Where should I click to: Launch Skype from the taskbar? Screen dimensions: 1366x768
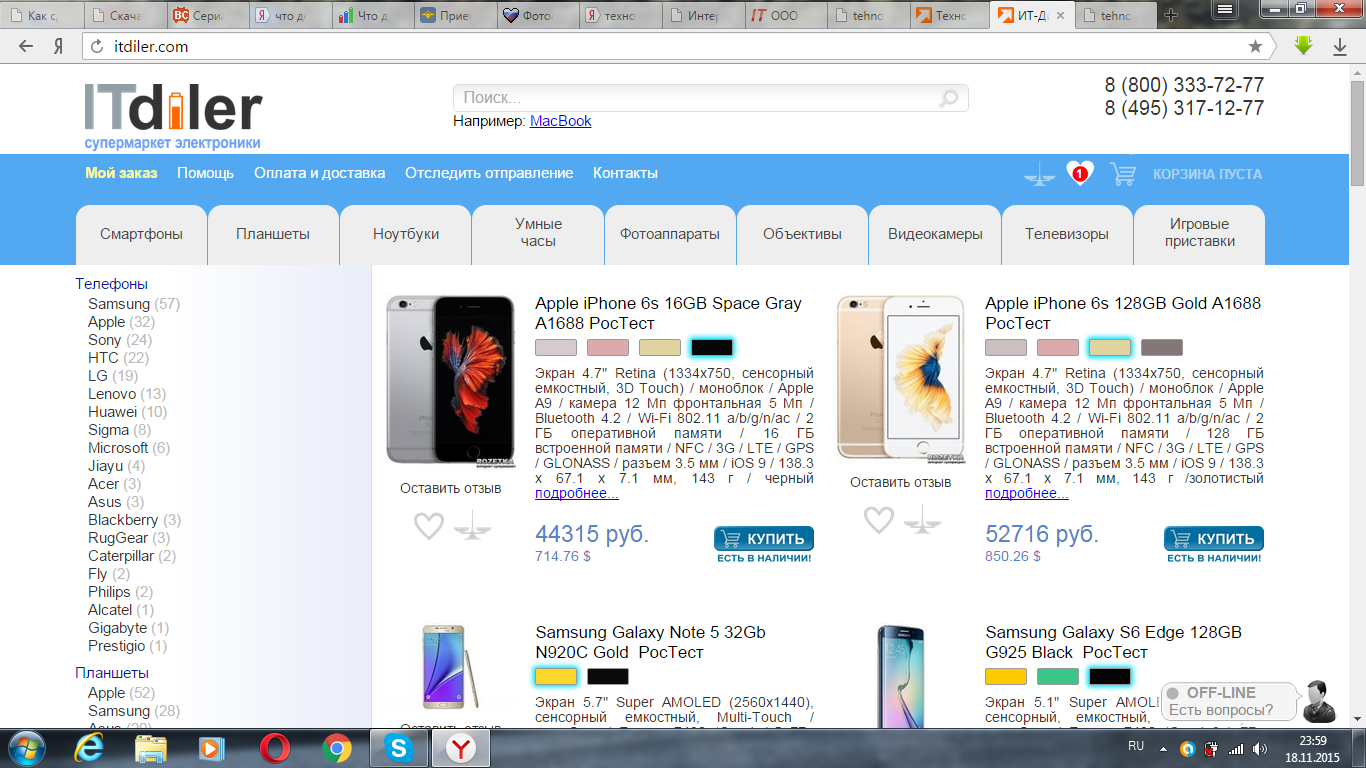398,748
